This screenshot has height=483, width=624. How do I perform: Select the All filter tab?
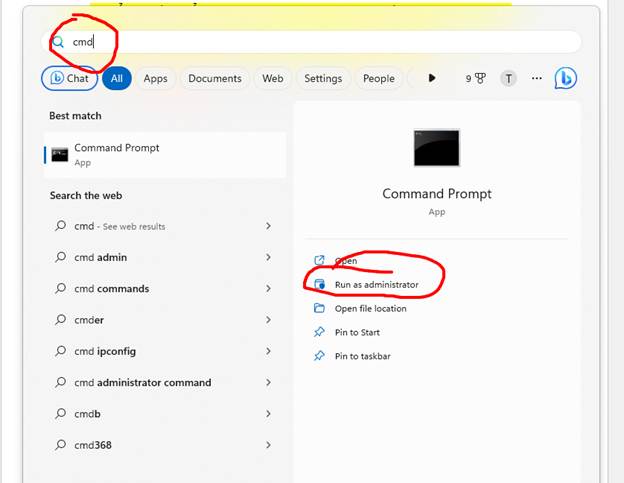point(117,78)
